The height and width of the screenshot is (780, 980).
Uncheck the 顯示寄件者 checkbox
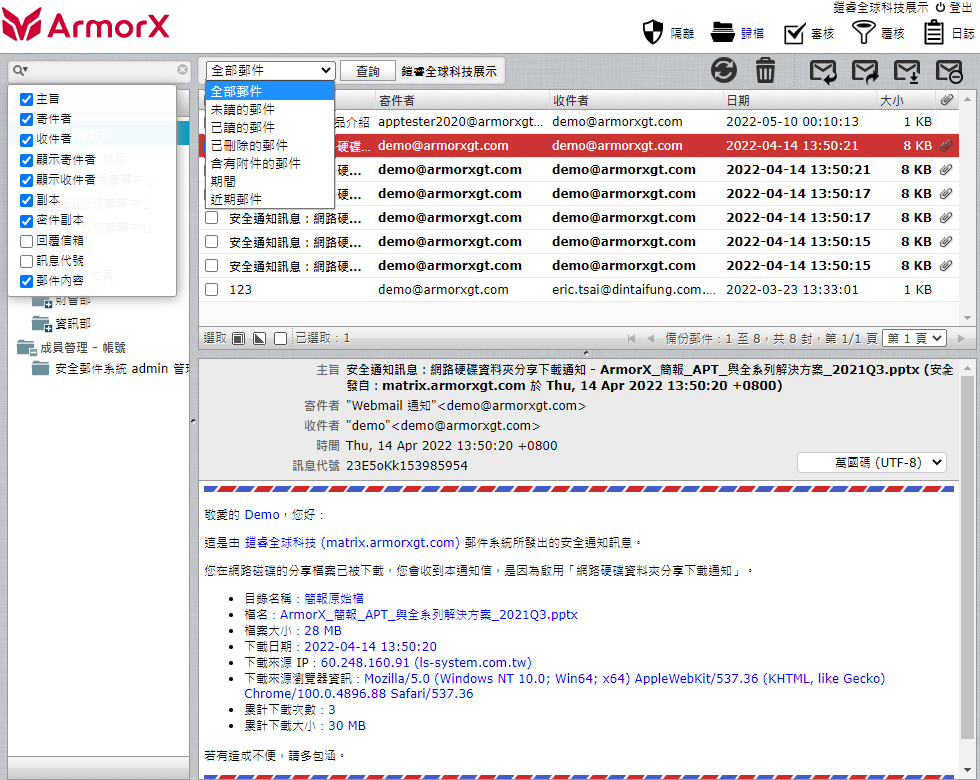coord(26,160)
